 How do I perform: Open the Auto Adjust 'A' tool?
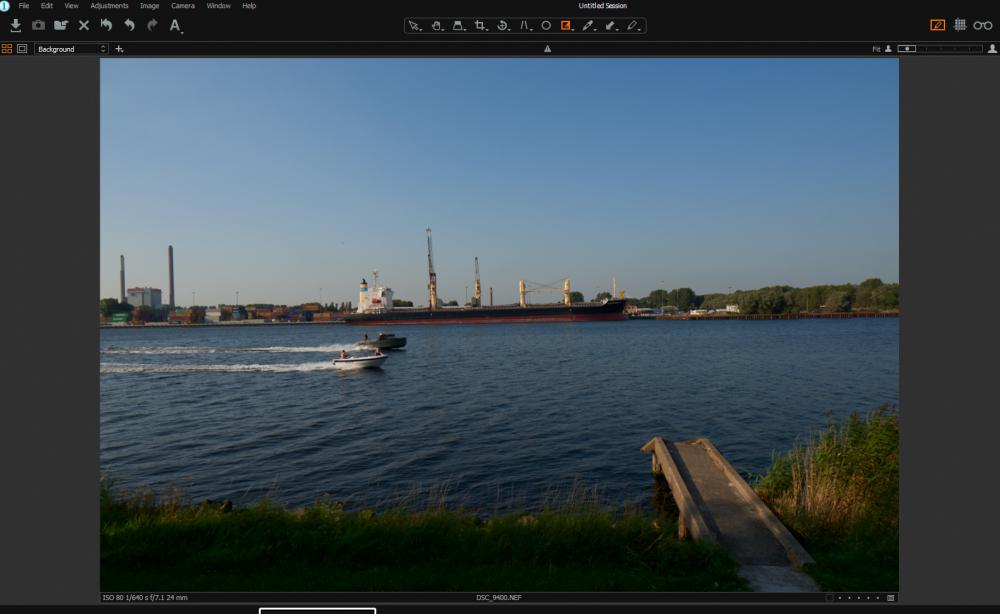coord(175,26)
